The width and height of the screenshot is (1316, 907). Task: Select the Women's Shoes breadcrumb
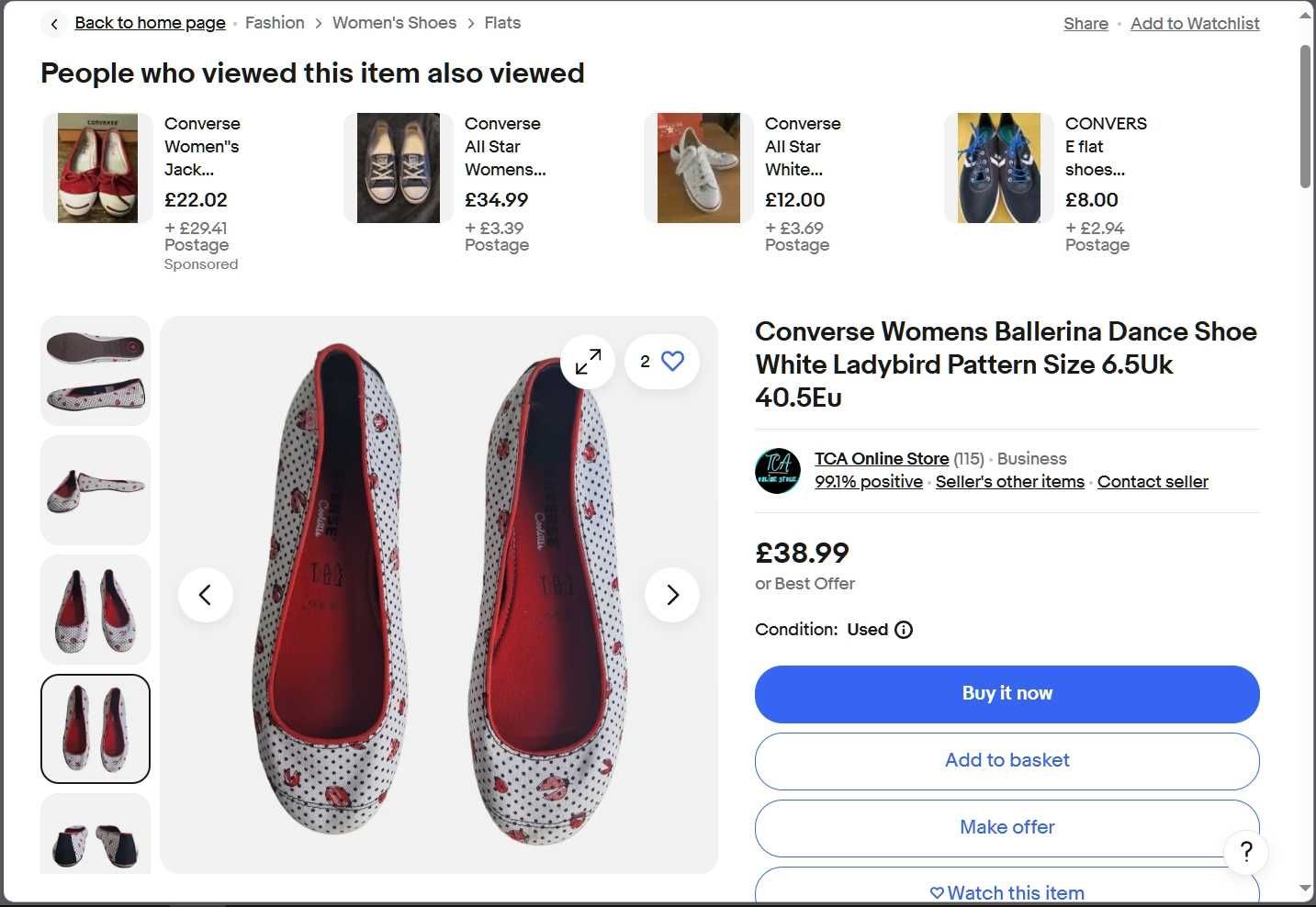pos(394,23)
